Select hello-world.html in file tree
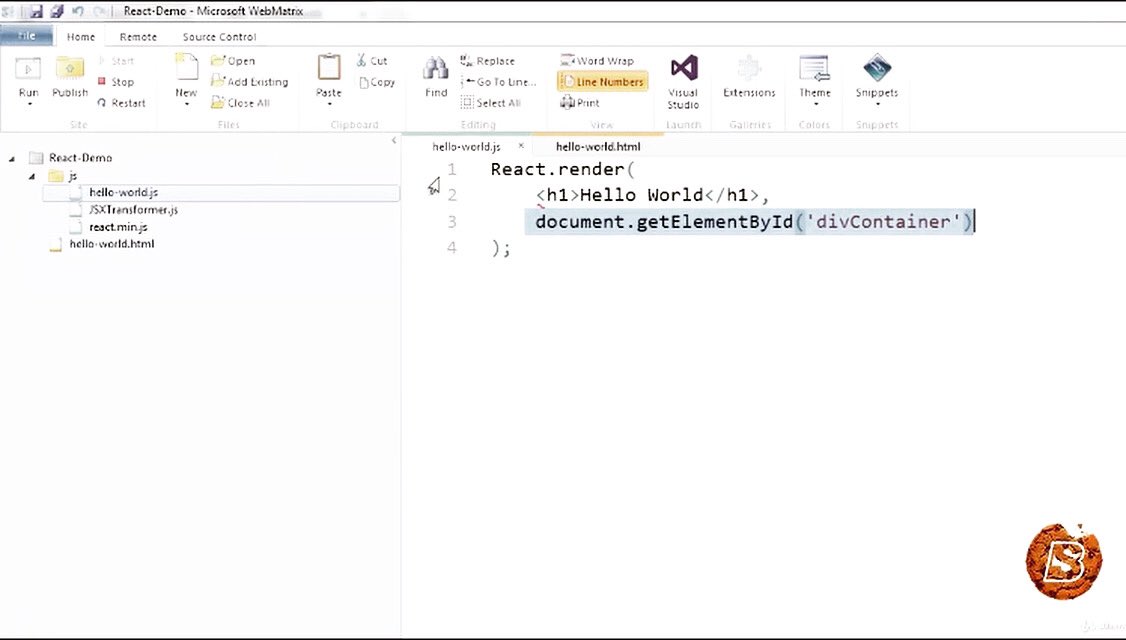 [111, 244]
